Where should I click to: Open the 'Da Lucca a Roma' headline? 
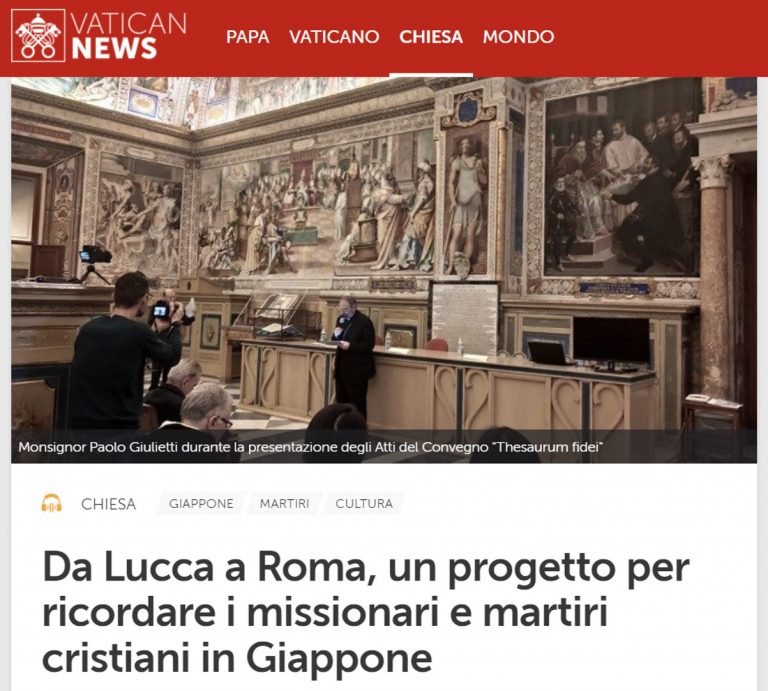tap(366, 613)
